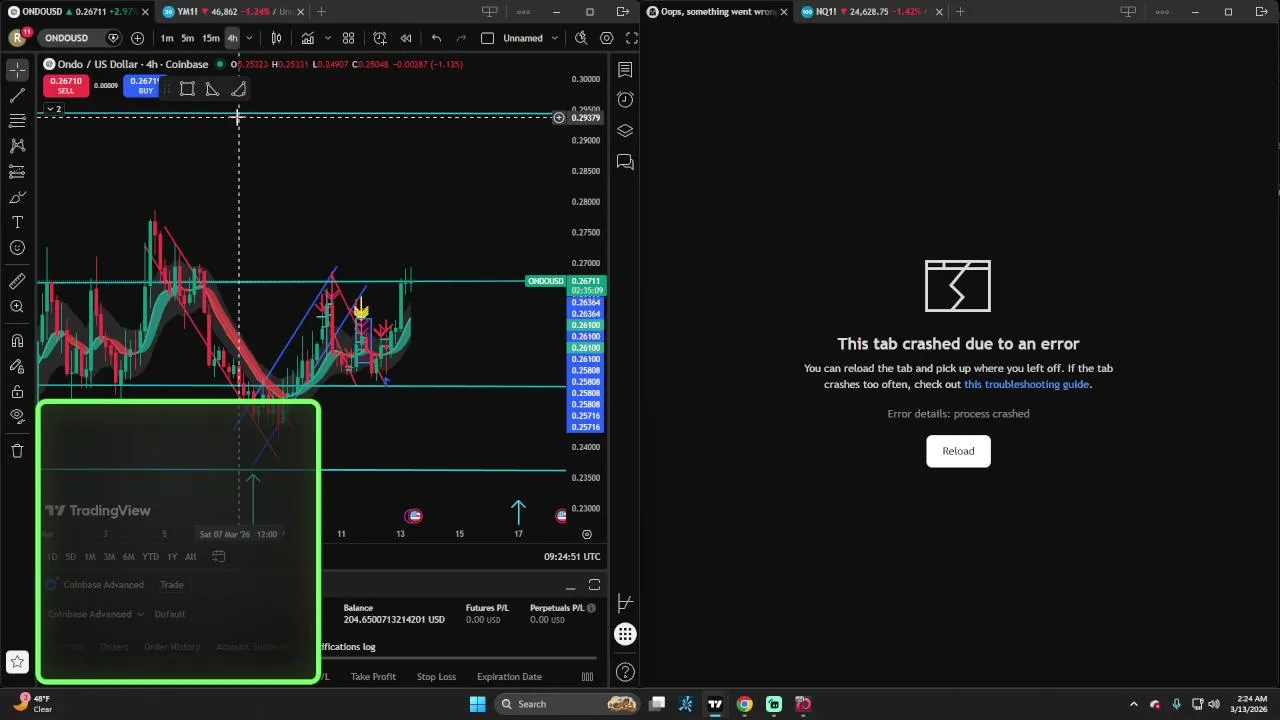The height and width of the screenshot is (720, 1280).
Task: Toggle lock all drawings
Action: (17, 391)
